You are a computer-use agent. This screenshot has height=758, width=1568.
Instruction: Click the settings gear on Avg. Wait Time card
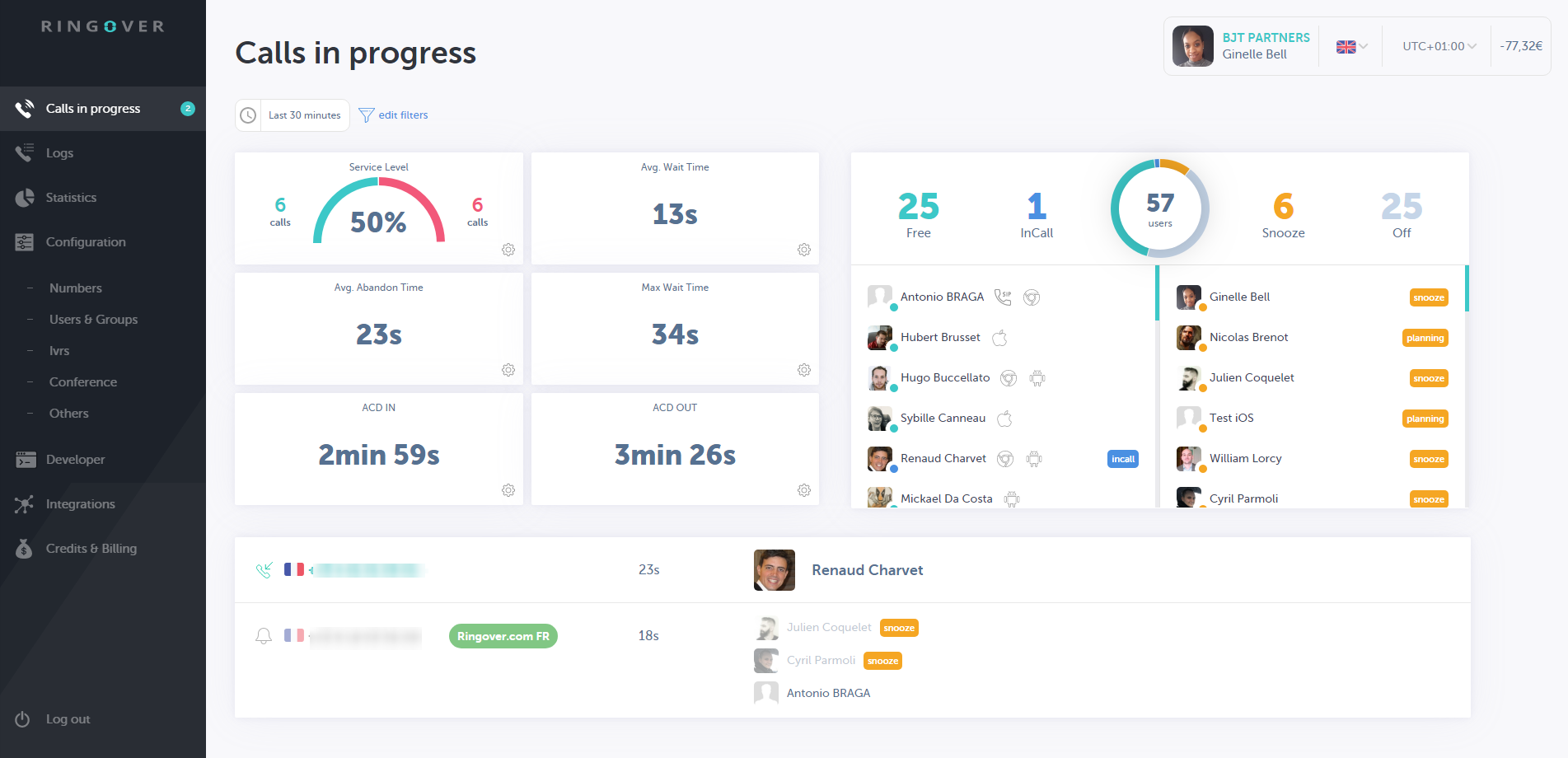click(x=803, y=249)
